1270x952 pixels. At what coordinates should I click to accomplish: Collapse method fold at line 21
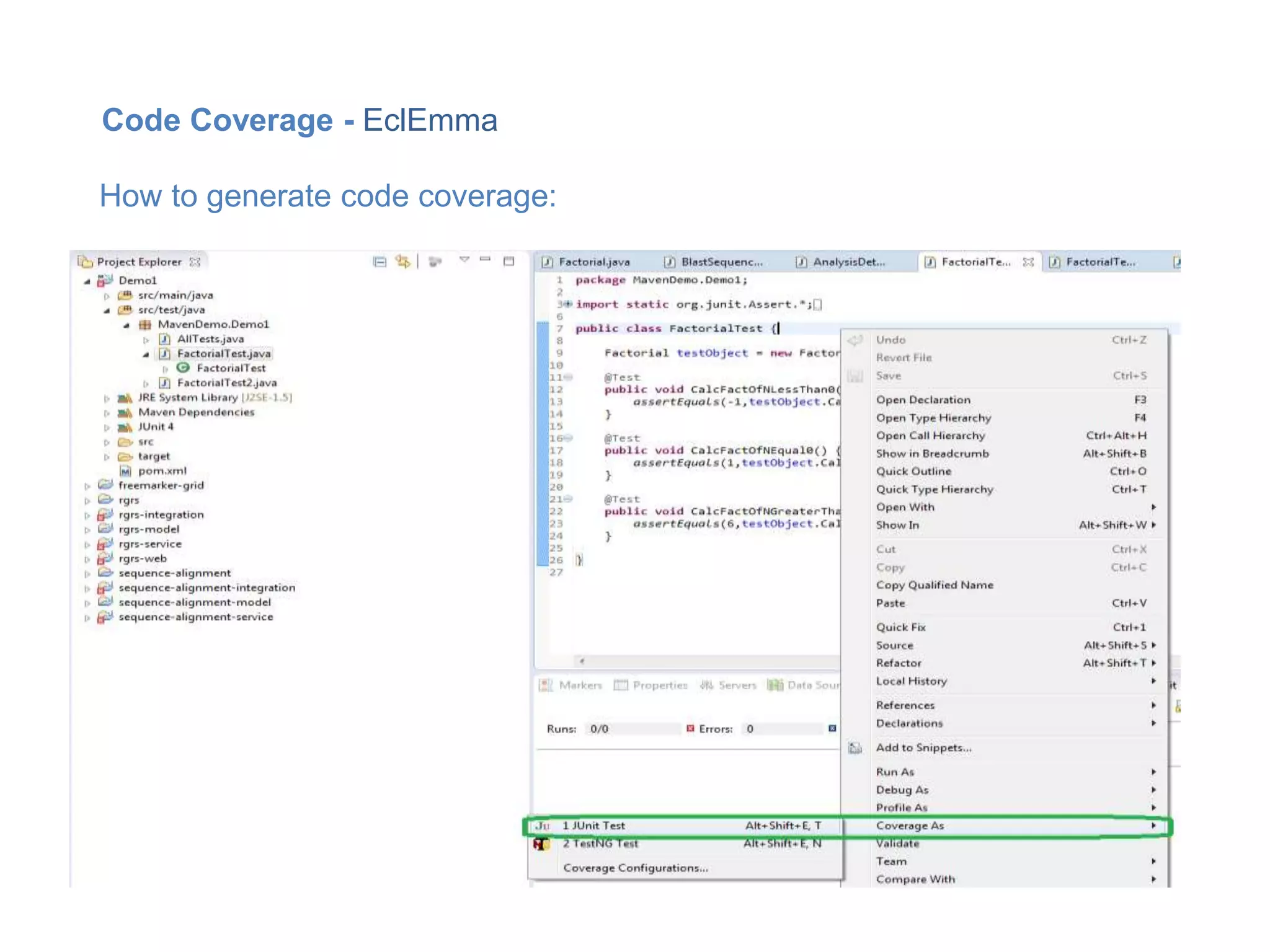(568, 499)
